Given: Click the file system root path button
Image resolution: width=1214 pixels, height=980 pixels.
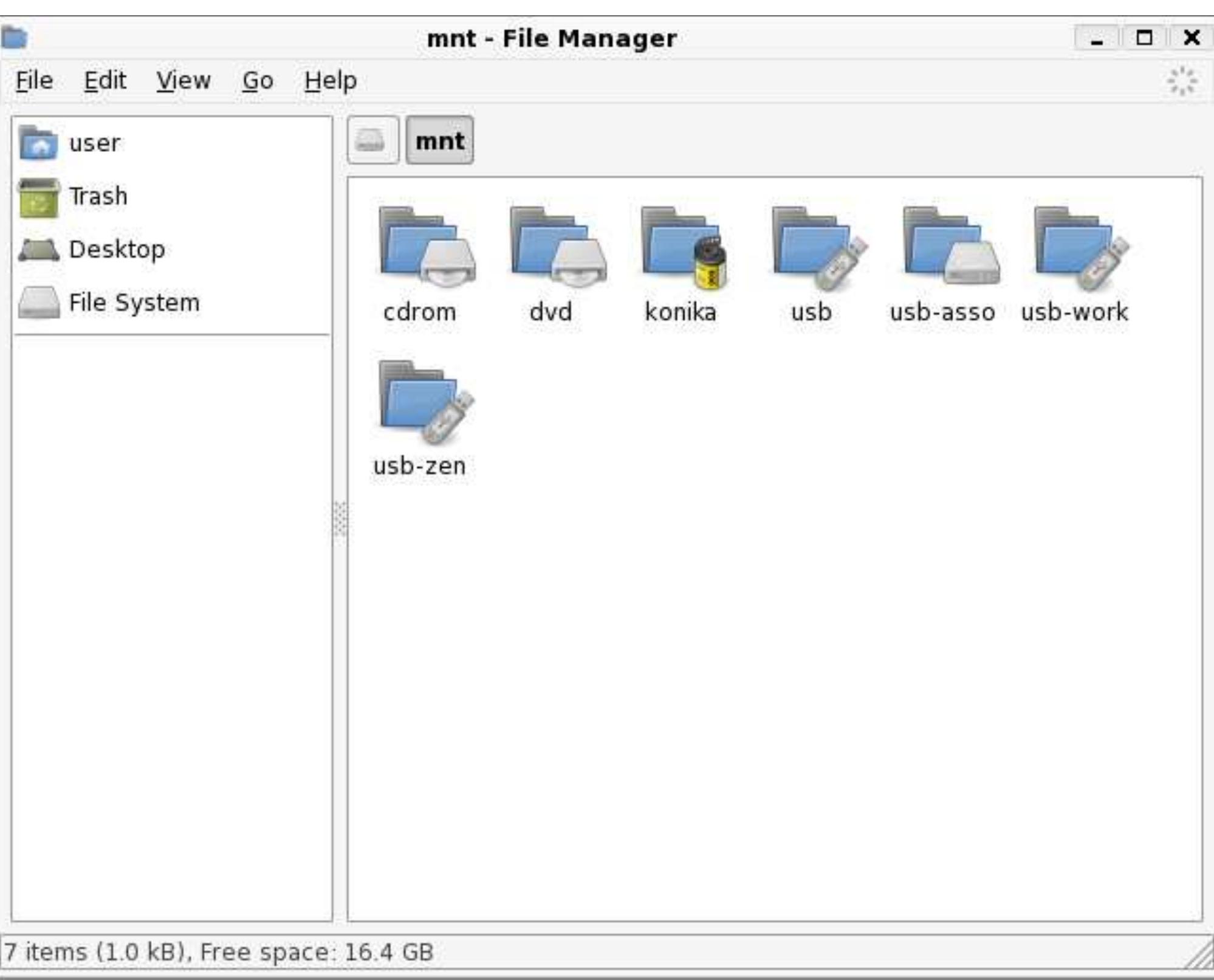Looking at the screenshot, I should point(372,141).
